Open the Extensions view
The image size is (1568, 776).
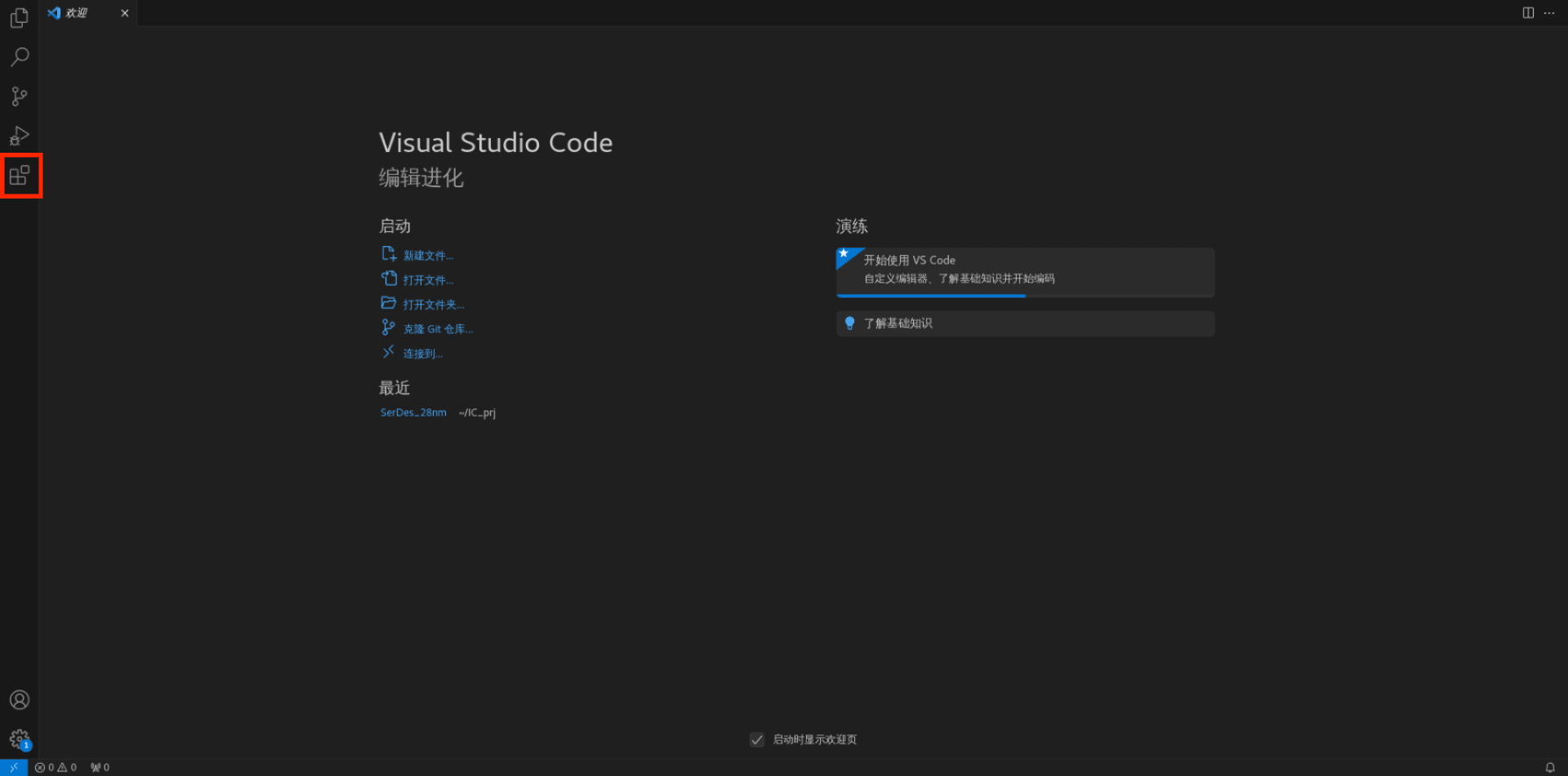tap(20, 175)
